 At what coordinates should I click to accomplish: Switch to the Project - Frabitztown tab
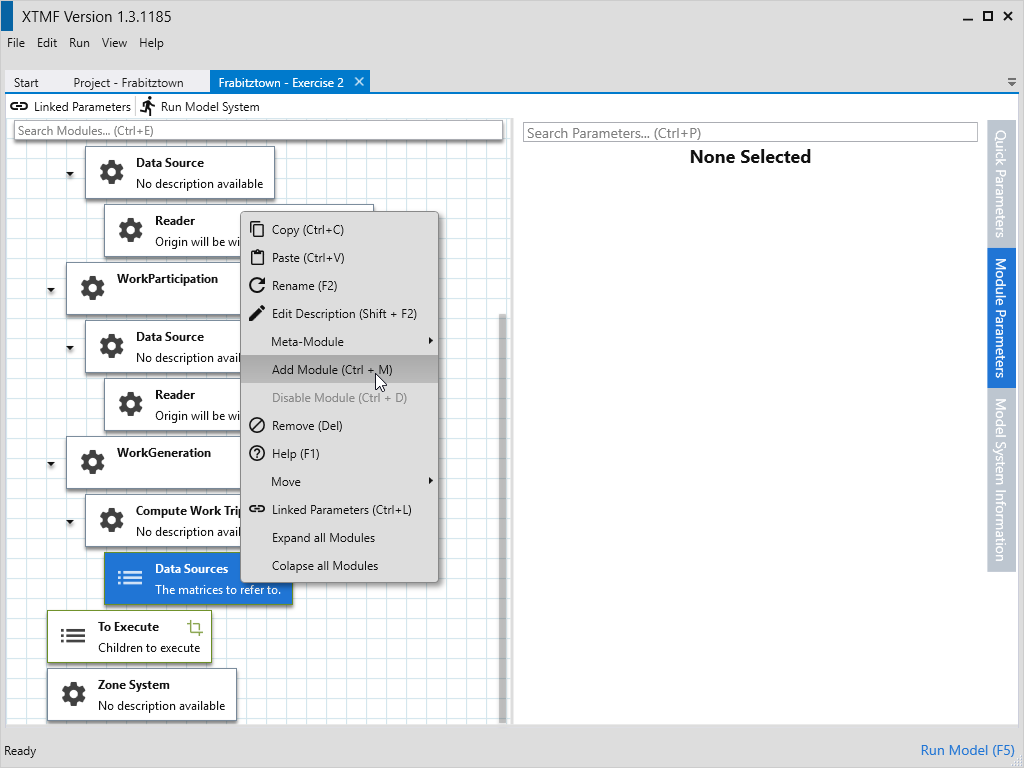[121, 83]
